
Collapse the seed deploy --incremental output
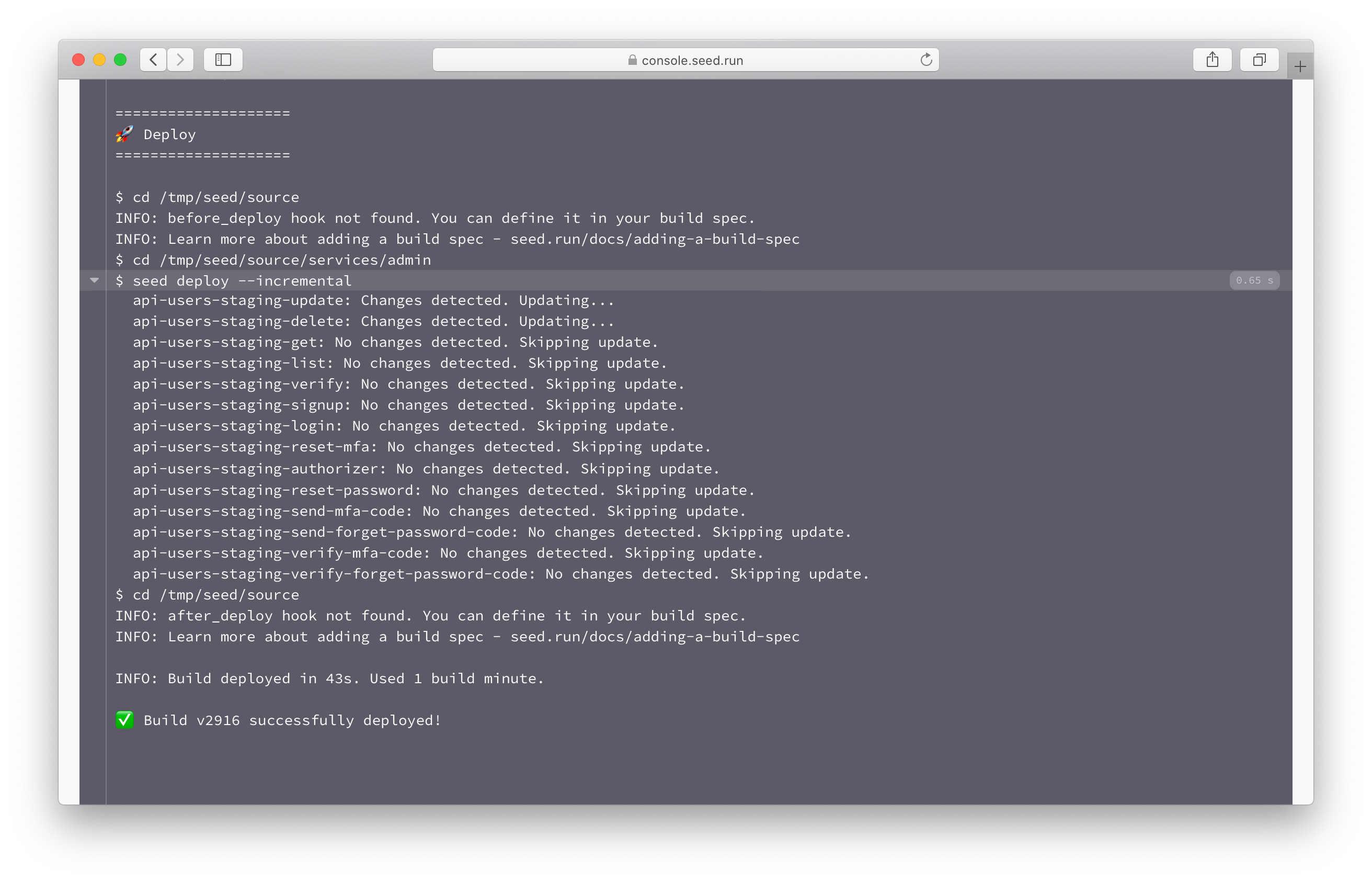click(95, 280)
